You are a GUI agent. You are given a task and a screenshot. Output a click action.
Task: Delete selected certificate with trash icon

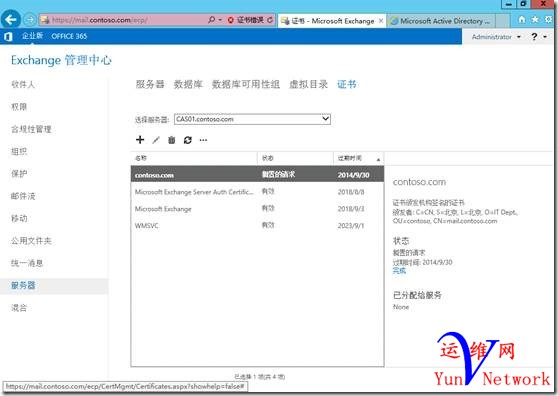[x=172, y=140]
